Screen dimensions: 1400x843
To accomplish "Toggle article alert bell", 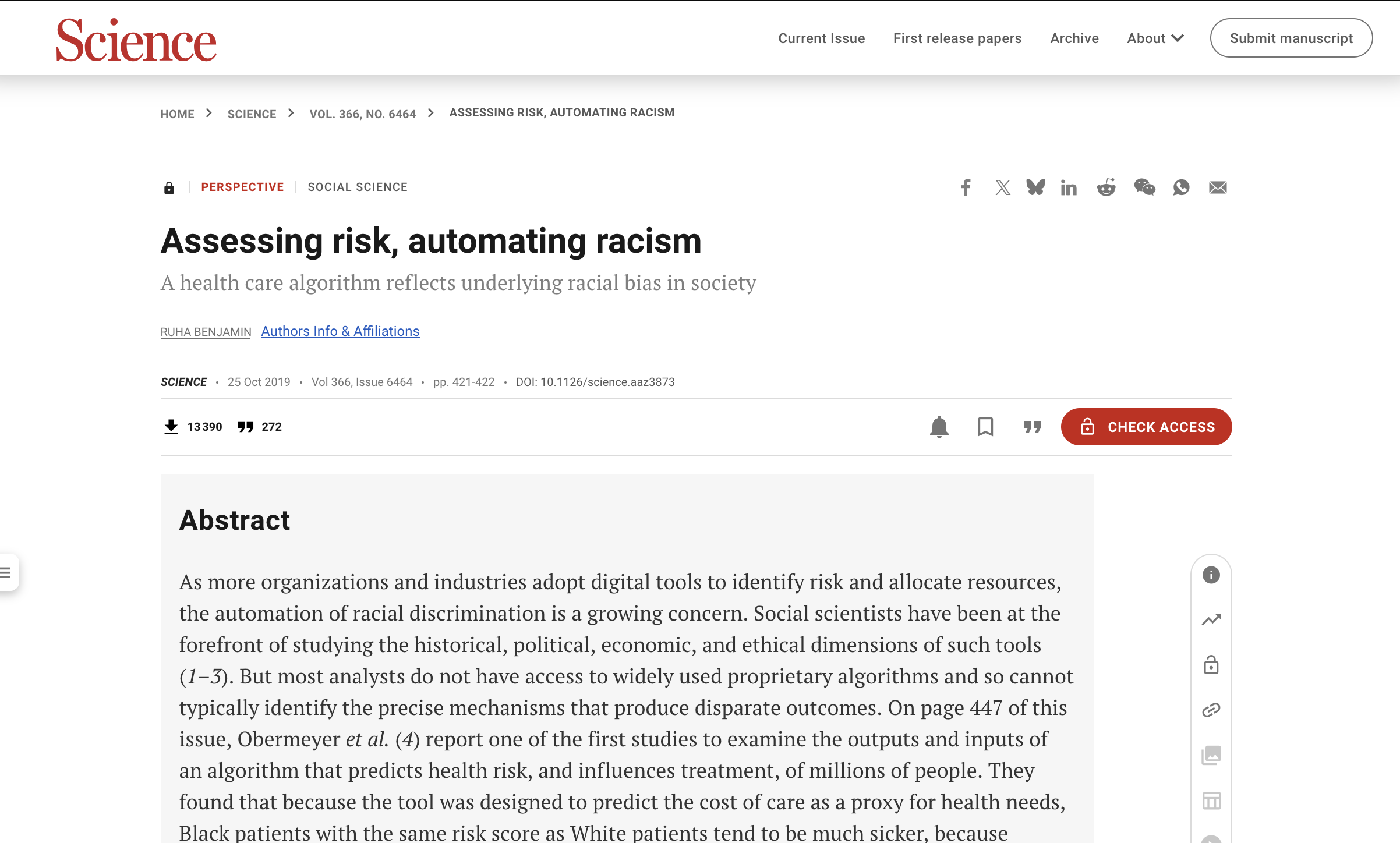I will coord(939,427).
